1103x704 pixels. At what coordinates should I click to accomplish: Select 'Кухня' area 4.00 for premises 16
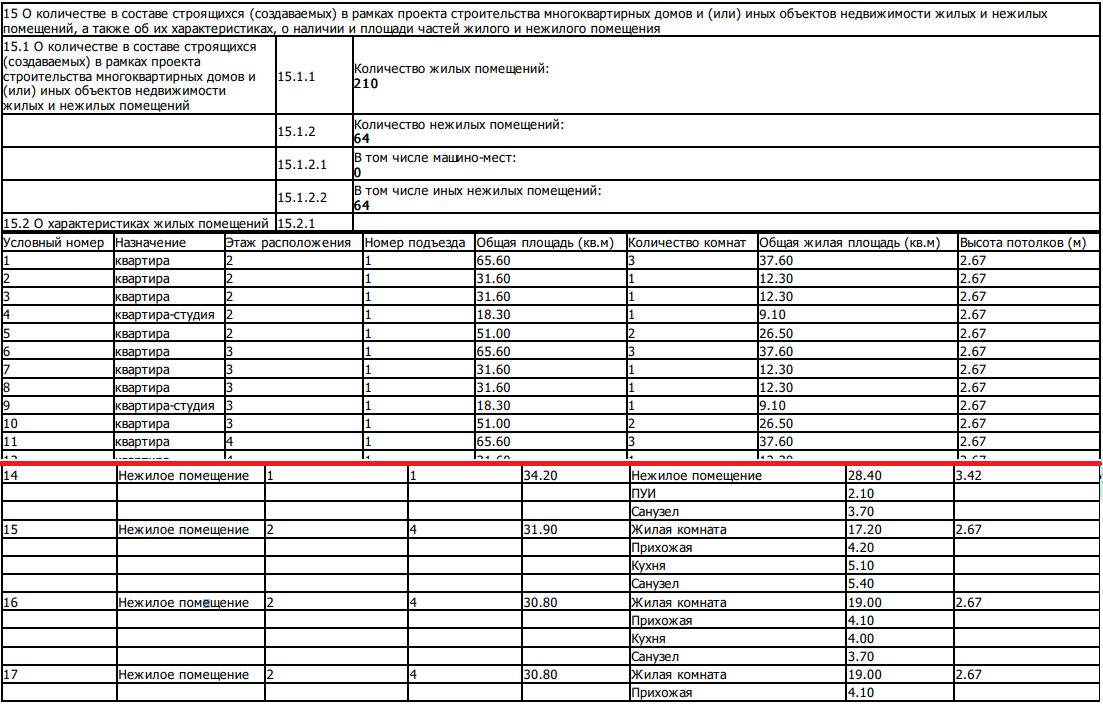(x=861, y=639)
